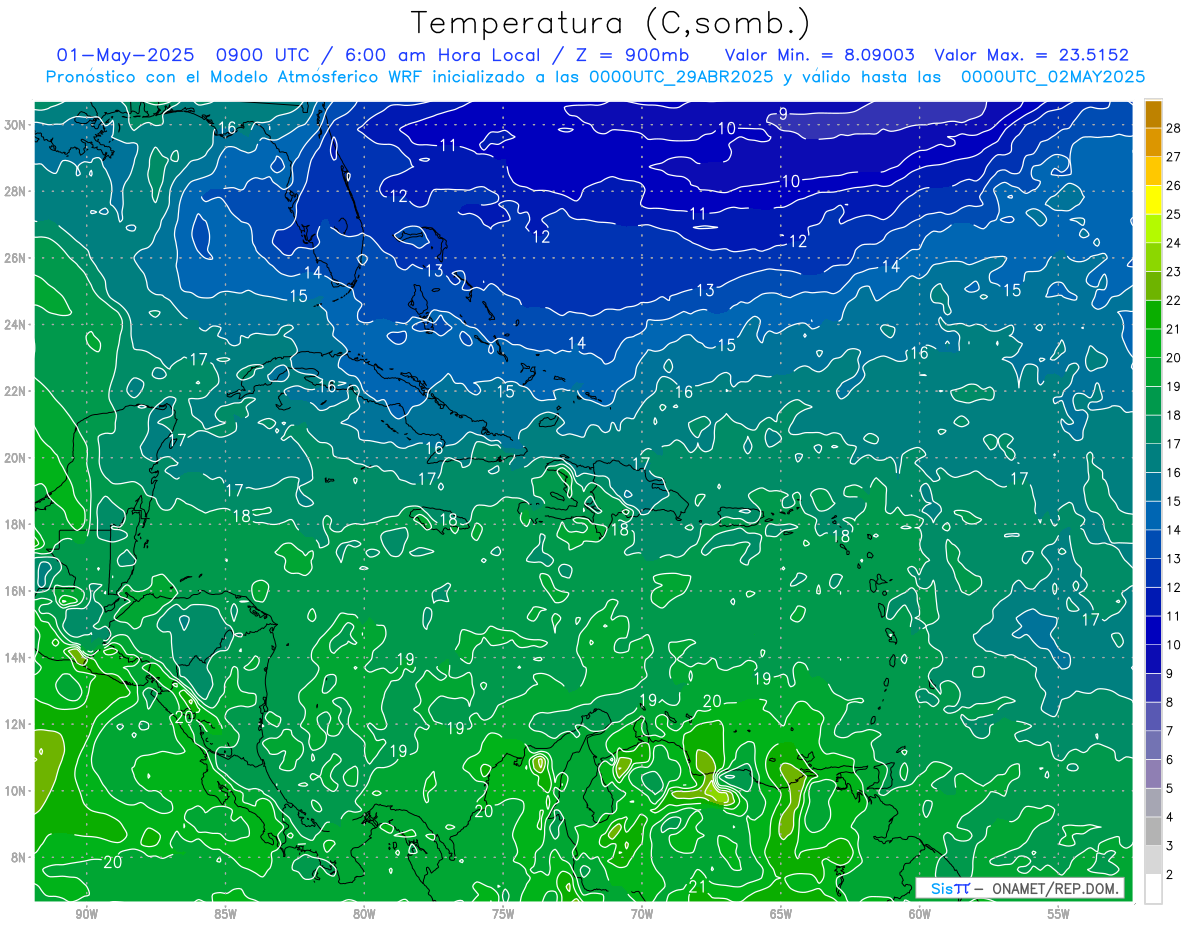
Task: Click the "Temperatura (C,somb.)" chart title
Action: [x=611, y=23]
